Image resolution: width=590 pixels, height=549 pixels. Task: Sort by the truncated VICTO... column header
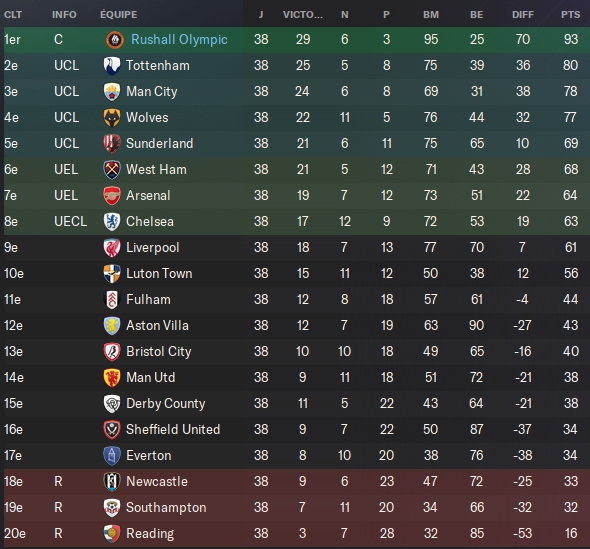303,15
